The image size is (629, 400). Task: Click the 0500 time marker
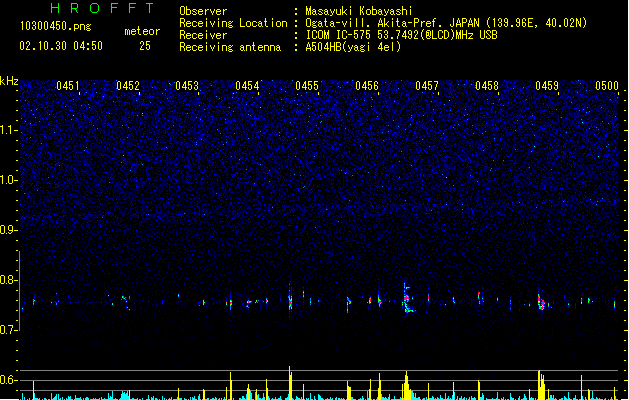point(607,86)
